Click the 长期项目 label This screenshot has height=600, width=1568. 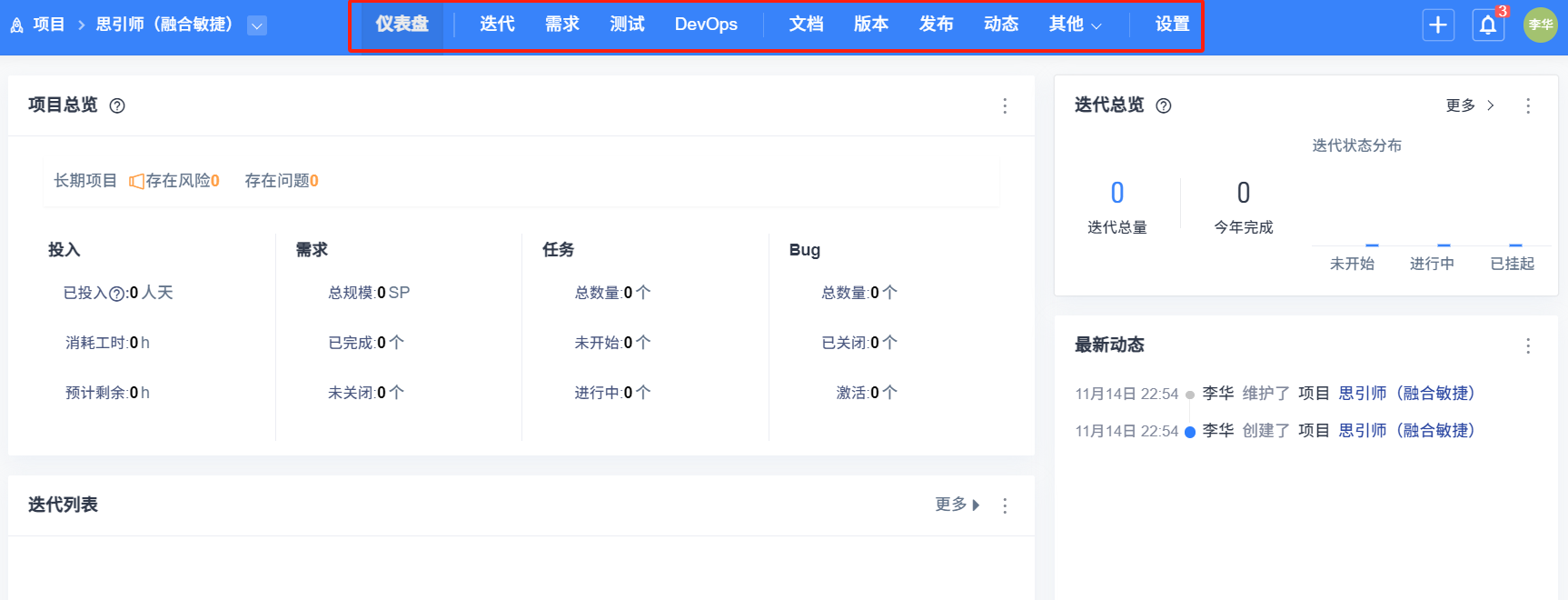(85, 181)
